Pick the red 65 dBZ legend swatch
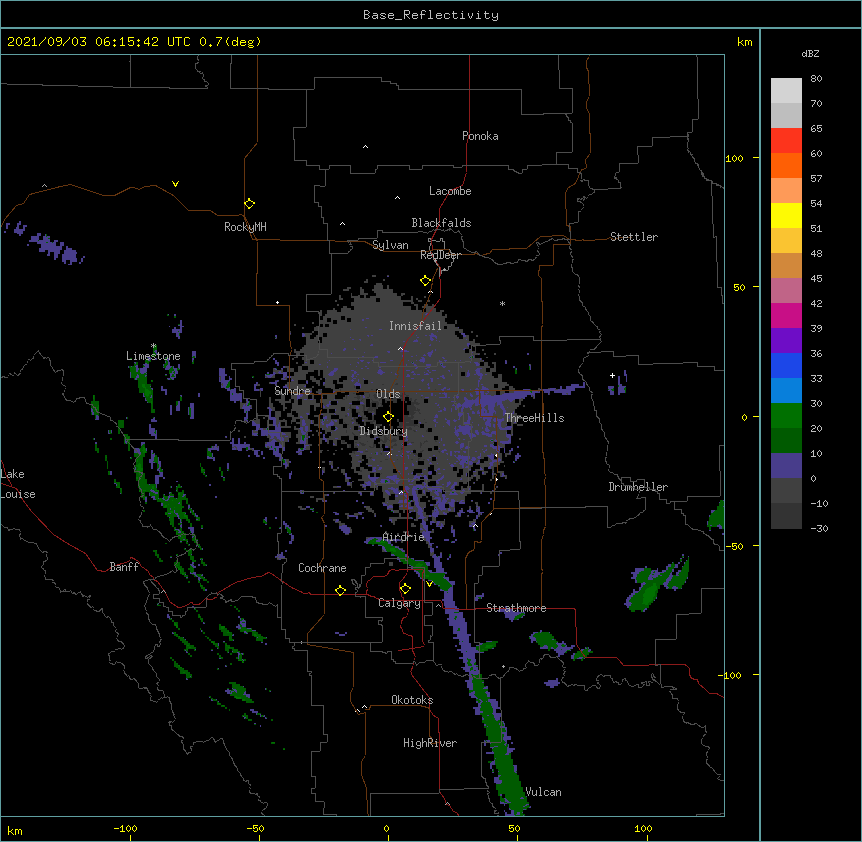 coord(786,141)
